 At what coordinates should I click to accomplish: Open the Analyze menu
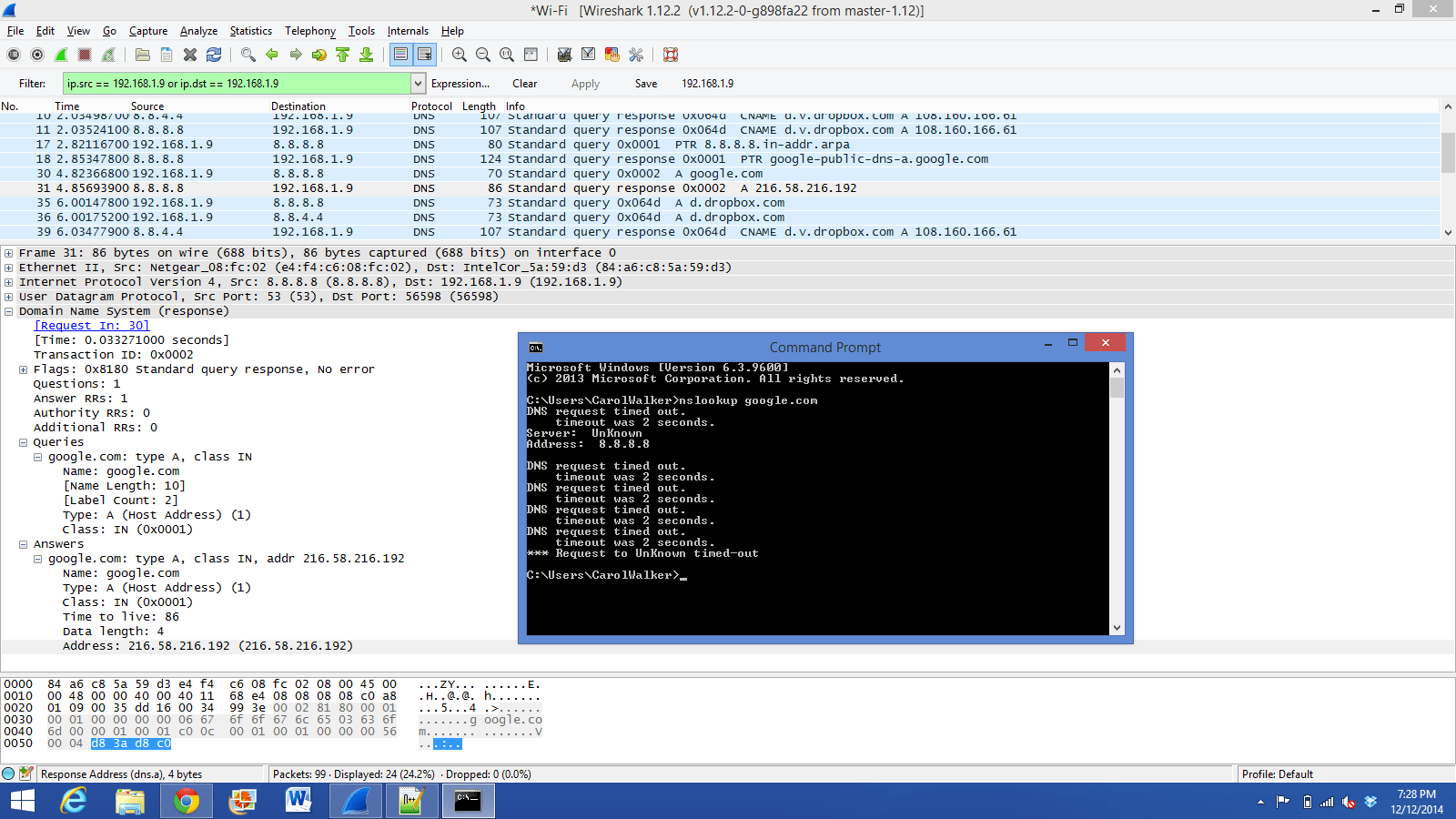[198, 31]
